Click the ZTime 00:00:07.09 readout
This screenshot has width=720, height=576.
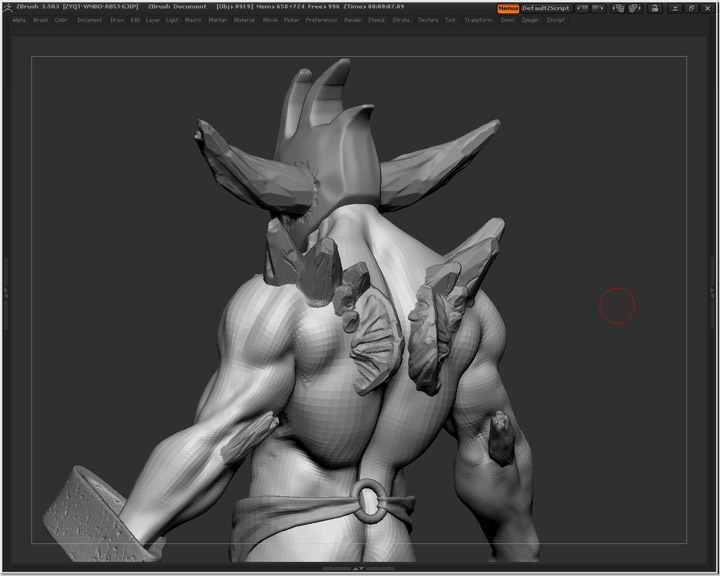point(374,7)
